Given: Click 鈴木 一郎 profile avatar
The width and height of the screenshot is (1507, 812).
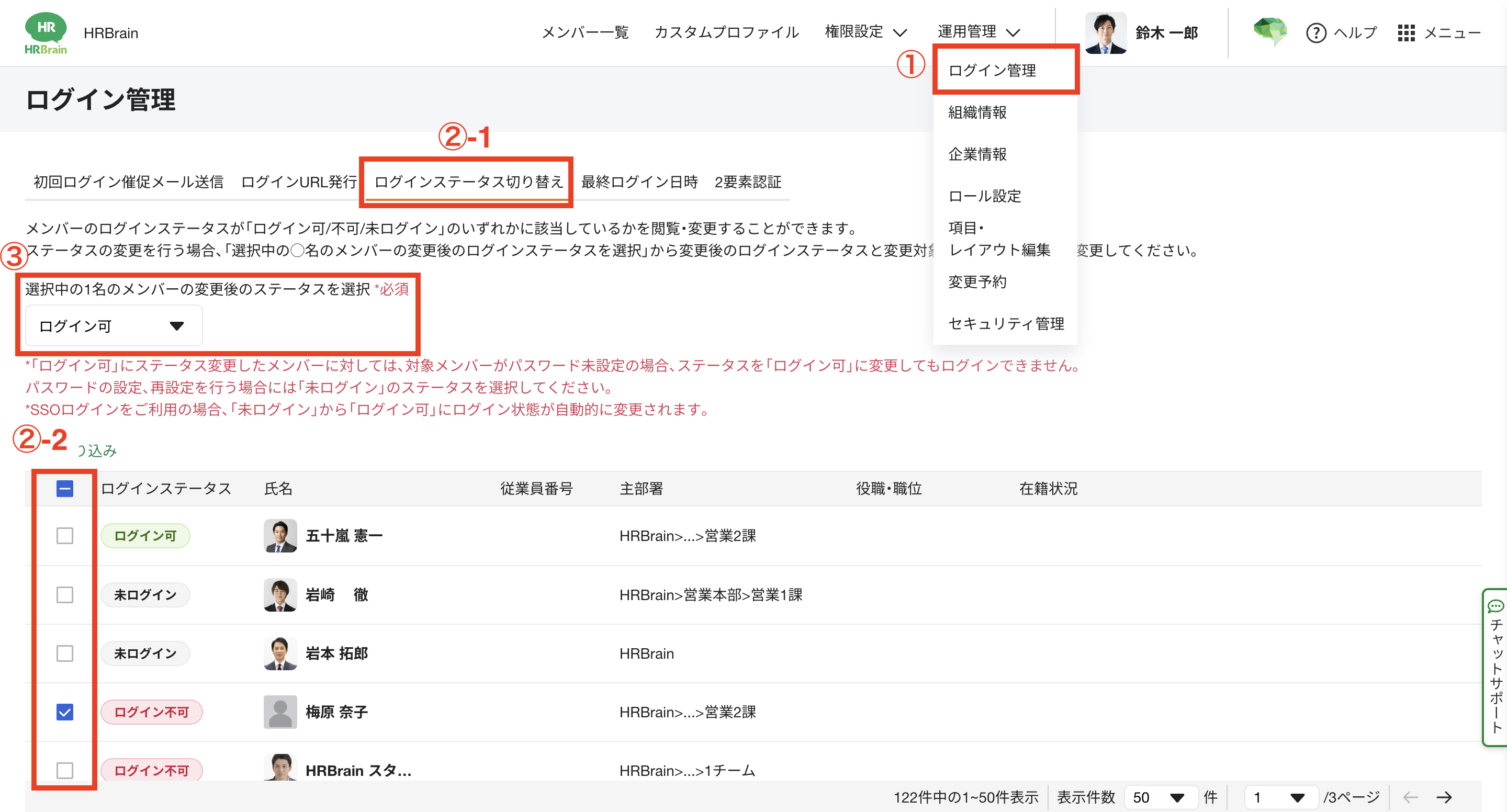Looking at the screenshot, I should coord(1105,33).
